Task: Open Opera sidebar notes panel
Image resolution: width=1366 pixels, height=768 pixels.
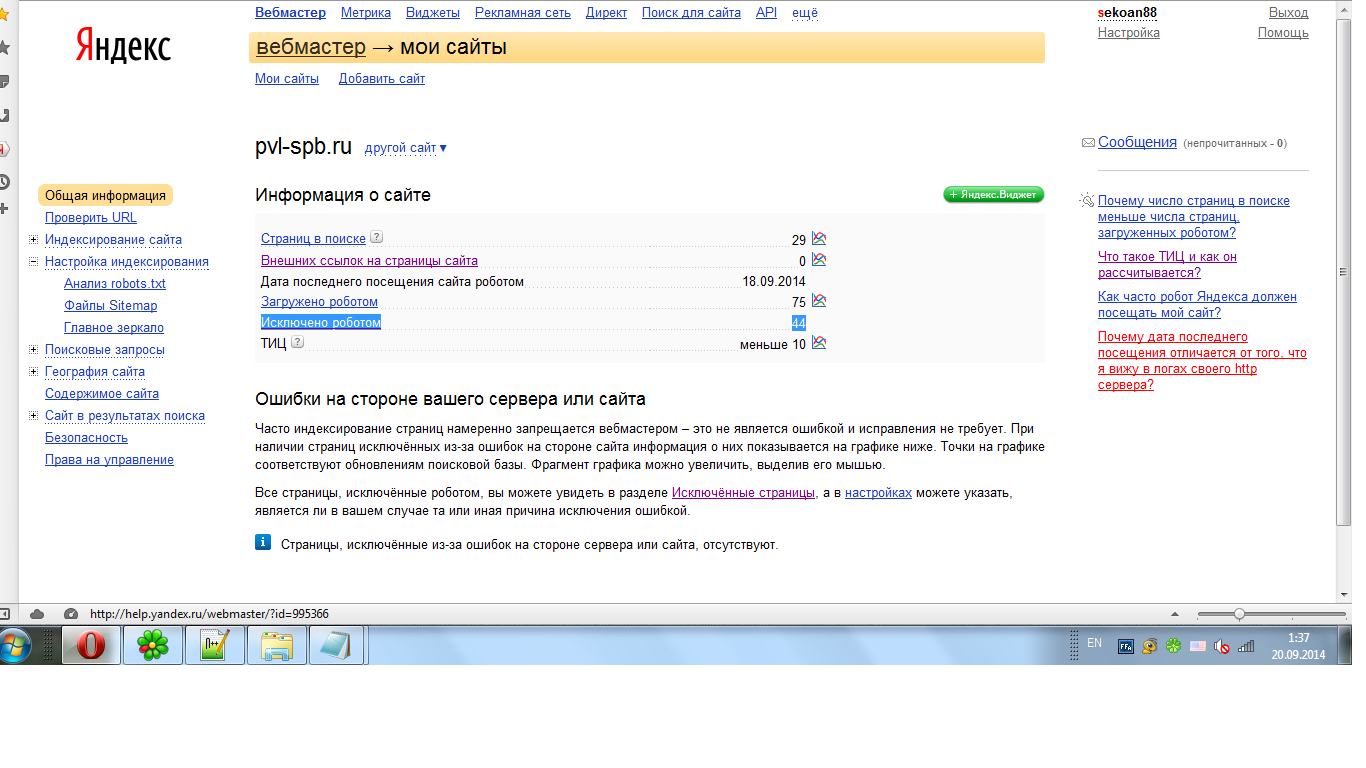Action: pos(4,81)
